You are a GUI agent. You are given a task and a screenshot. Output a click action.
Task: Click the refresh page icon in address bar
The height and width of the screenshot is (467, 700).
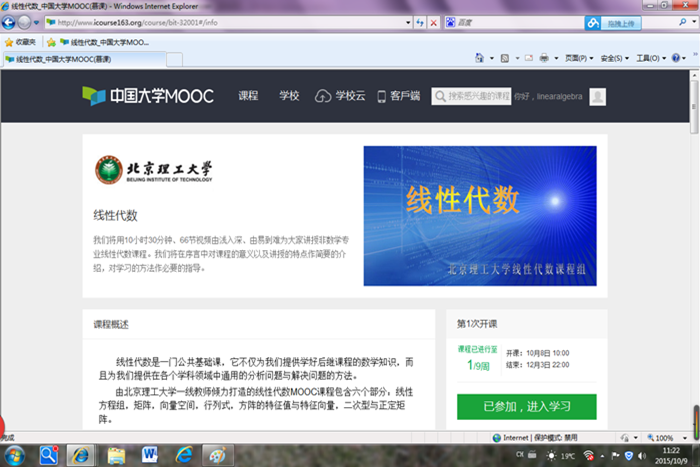click(x=418, y=22)
